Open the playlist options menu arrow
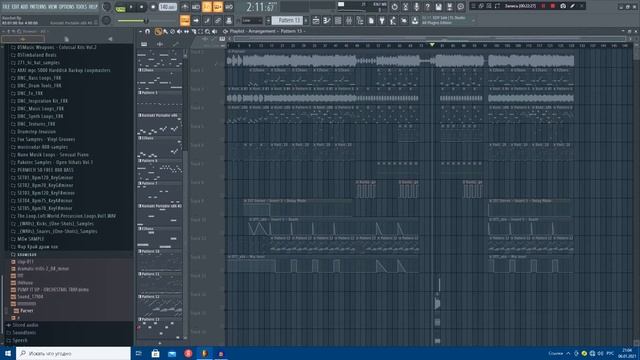The height and width of the screenshot is (360, 640). pos(140,31)
